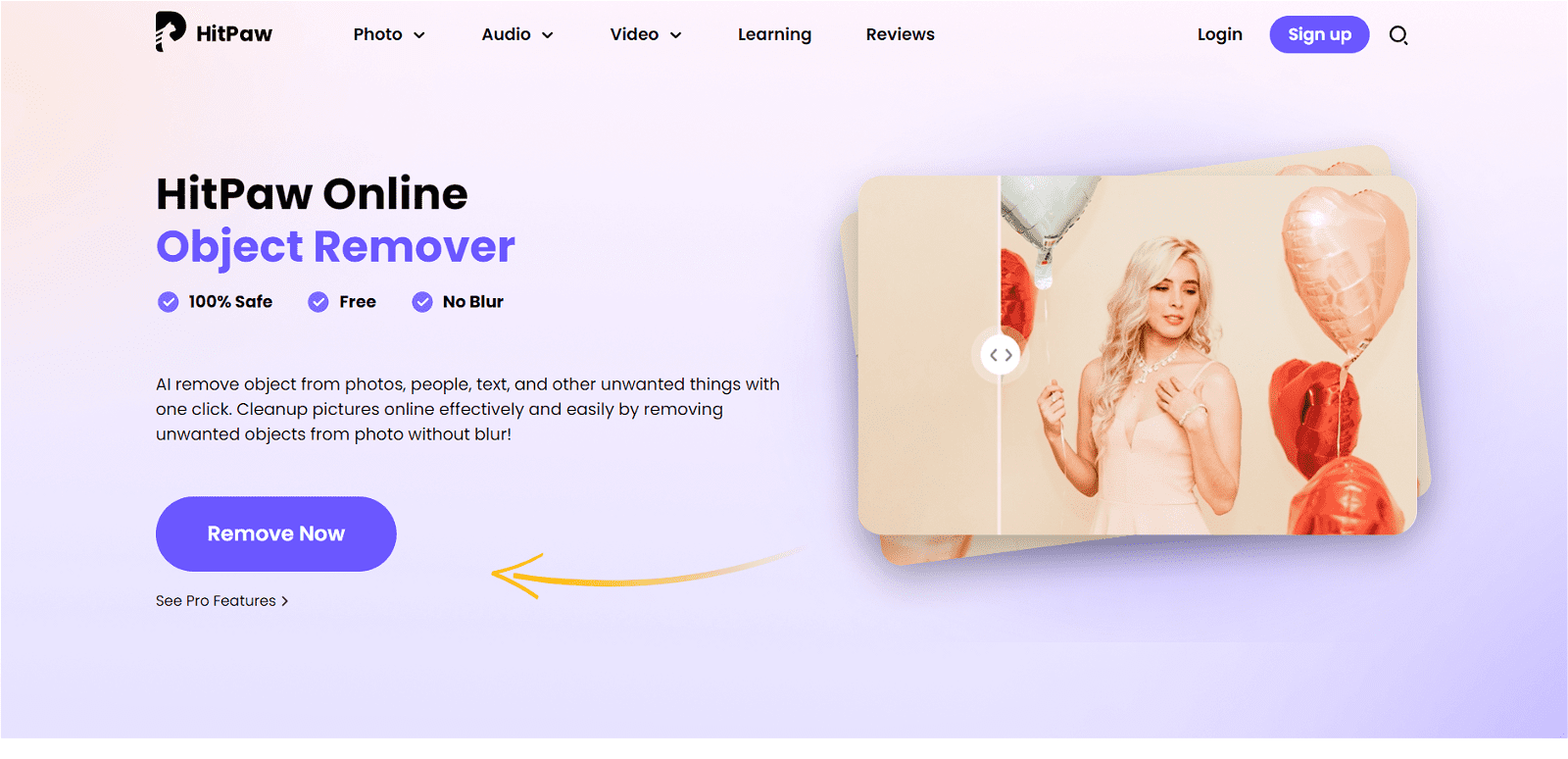
Task: Click the HitPaw brand name text
Action: click(x=234, y=34)
